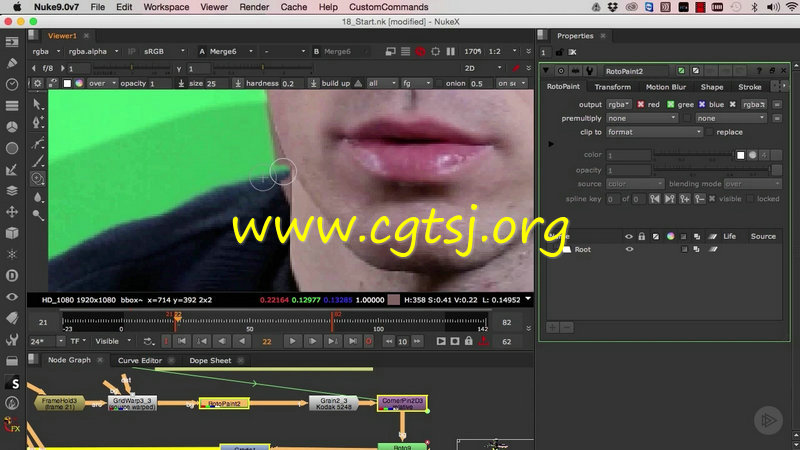The width and height of the screenshot is (800, 450).
Task: Open the Particles nodes menu
Action: tap(12, 254)
